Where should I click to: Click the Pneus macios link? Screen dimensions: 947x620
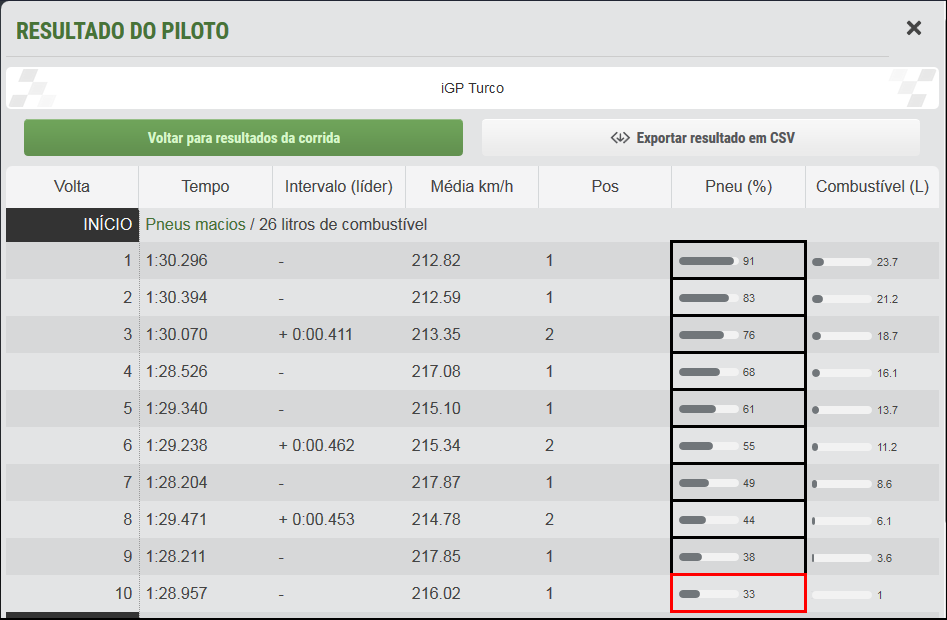point(196,225)
